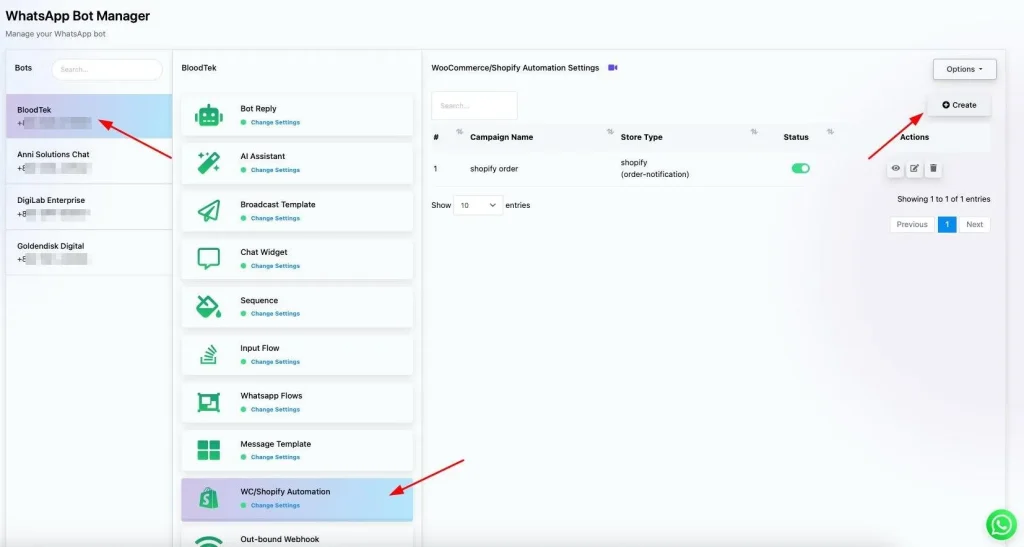Focus the campaign search field
Image resolution: width=1024 pixels, height=547 pixels.
[474, 106]
